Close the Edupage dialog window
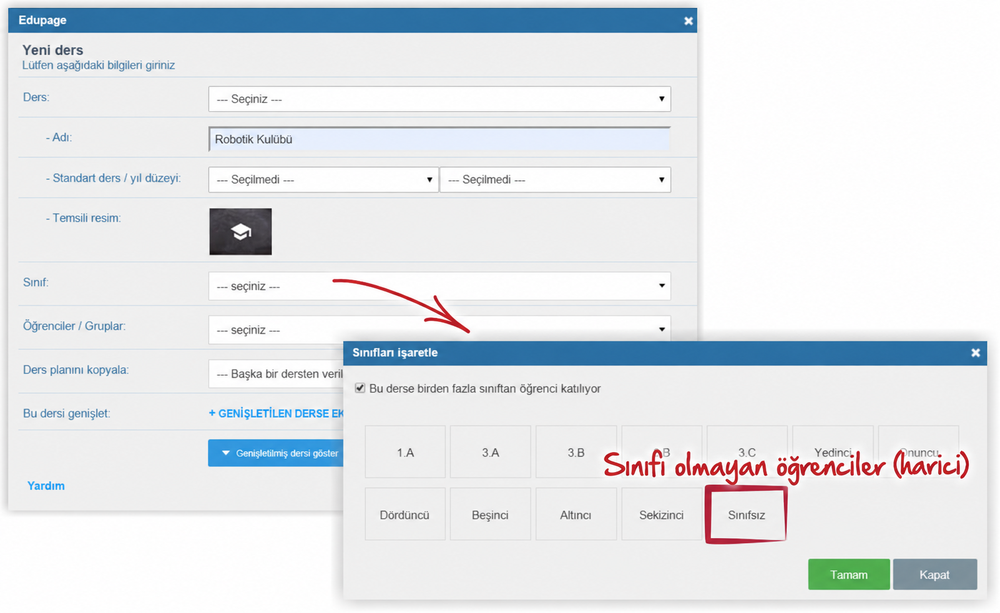 [688, 21]
